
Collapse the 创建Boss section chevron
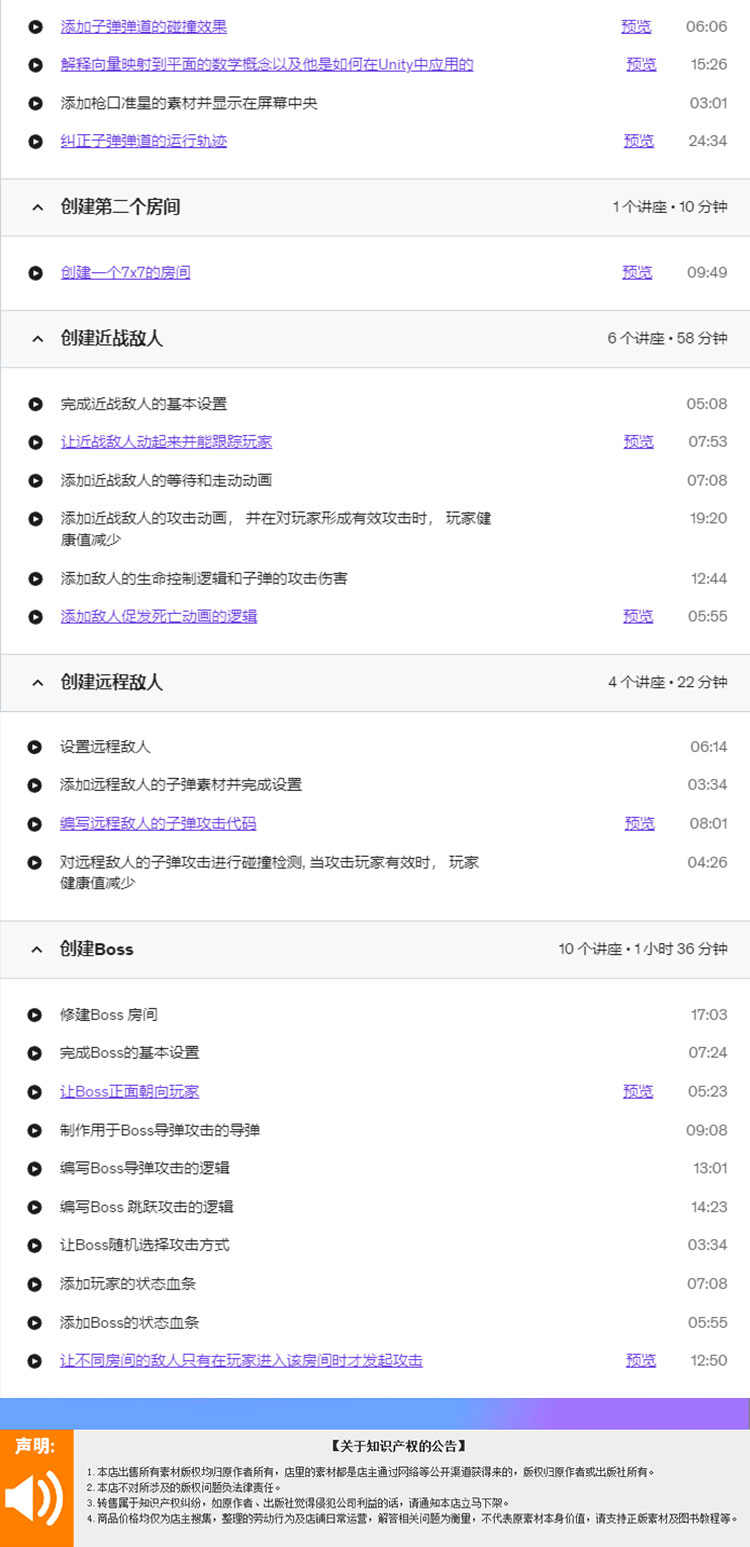pyautogui.click(x=37, y=949)
